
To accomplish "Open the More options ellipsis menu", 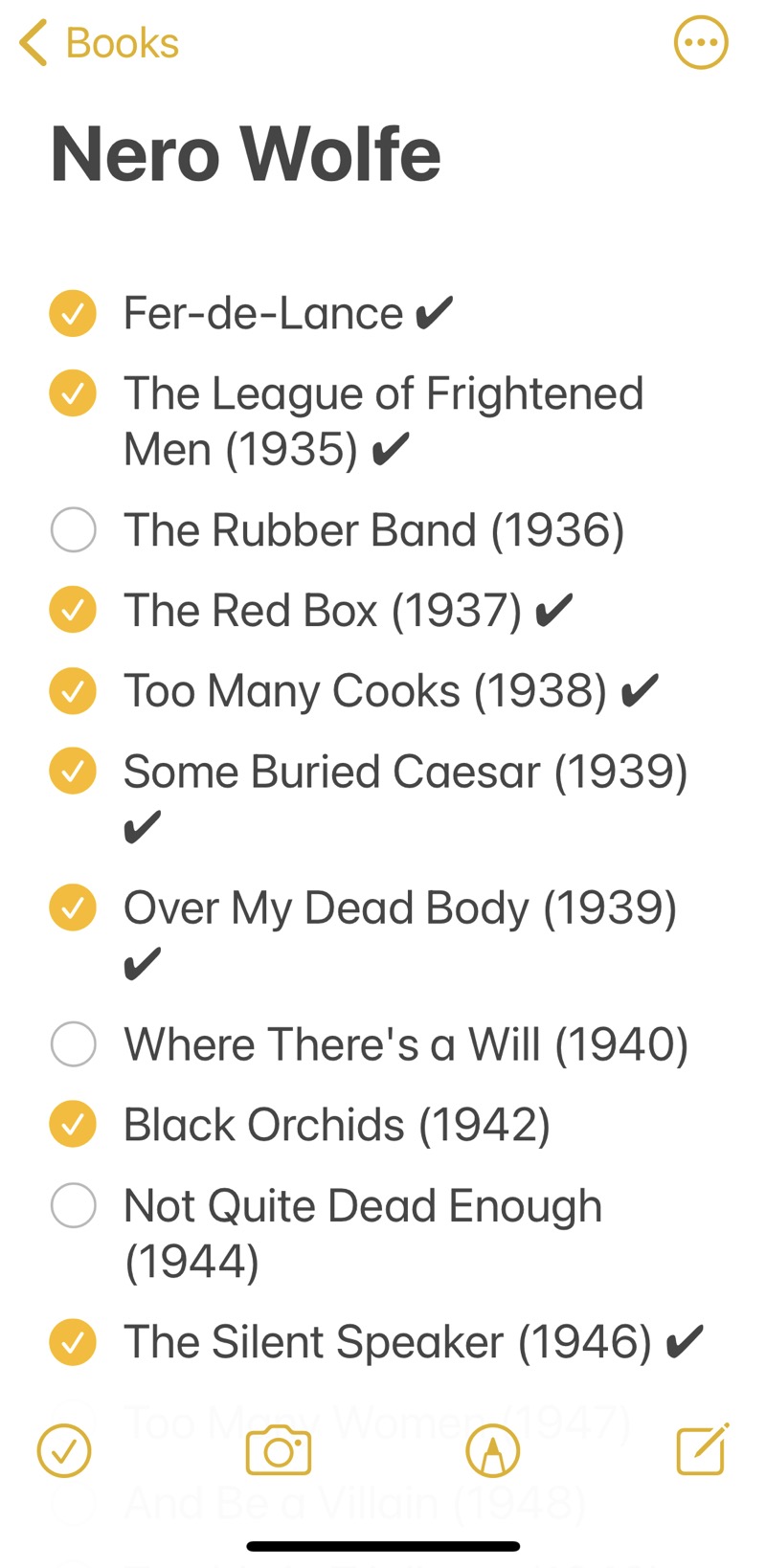I will click(701, 42).
